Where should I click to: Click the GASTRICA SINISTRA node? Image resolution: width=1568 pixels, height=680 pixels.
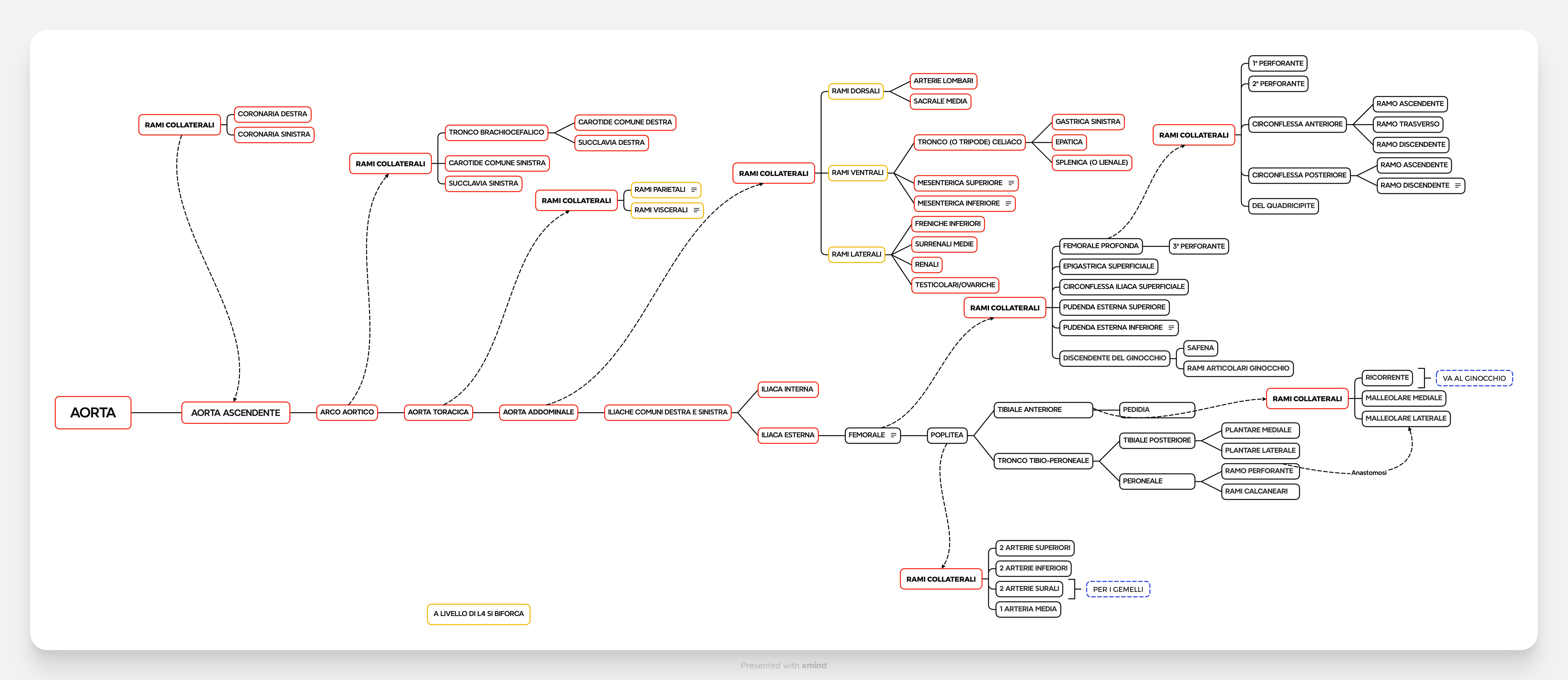(1088, 122)
